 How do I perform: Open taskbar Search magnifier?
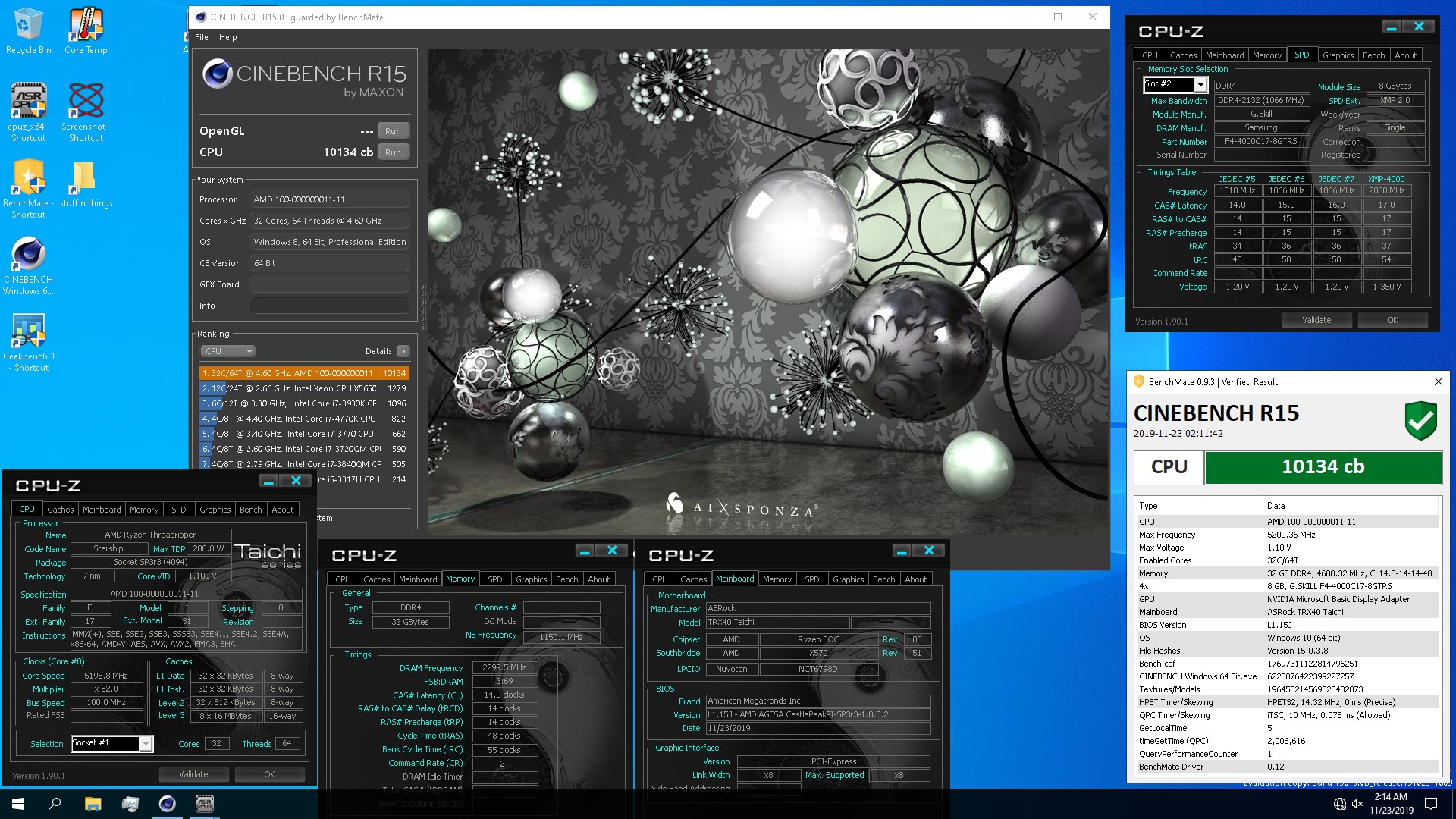point(55,804)
